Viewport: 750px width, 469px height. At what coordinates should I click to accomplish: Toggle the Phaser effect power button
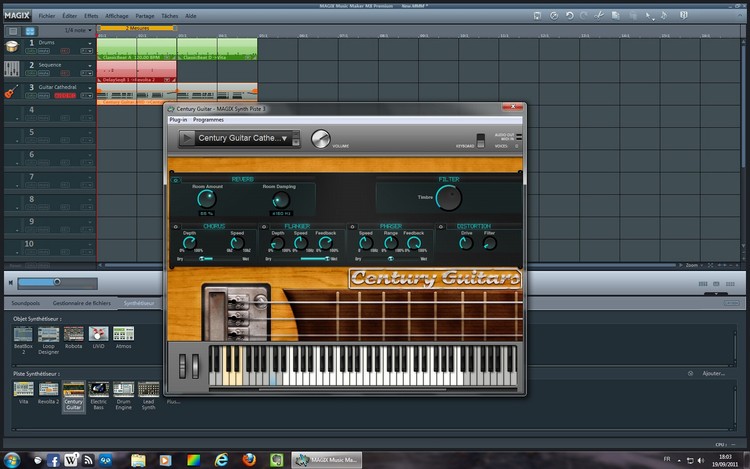353,227
